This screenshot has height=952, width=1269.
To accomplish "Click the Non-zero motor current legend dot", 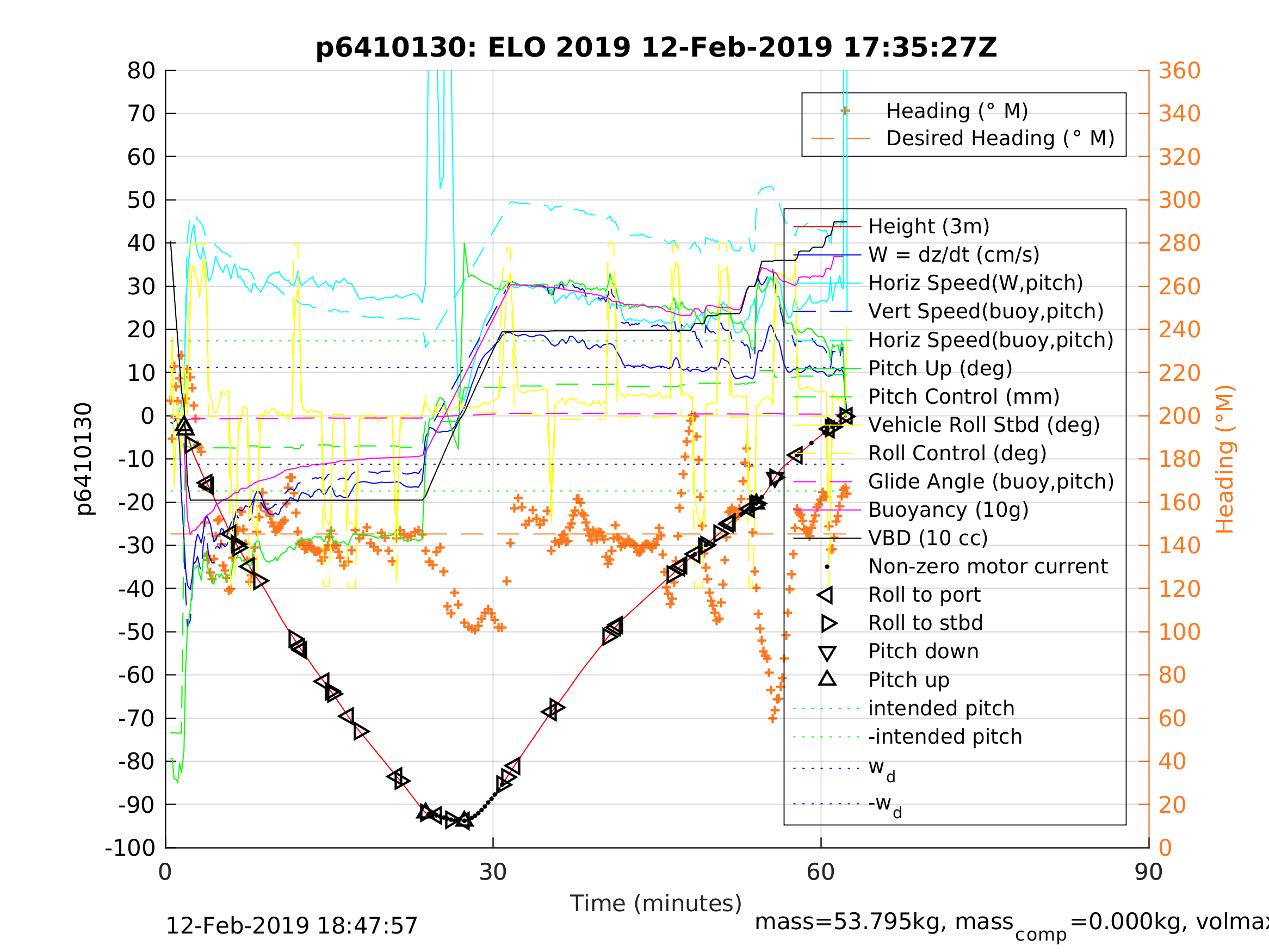I will pyautogui.click(x=827, y=567).
